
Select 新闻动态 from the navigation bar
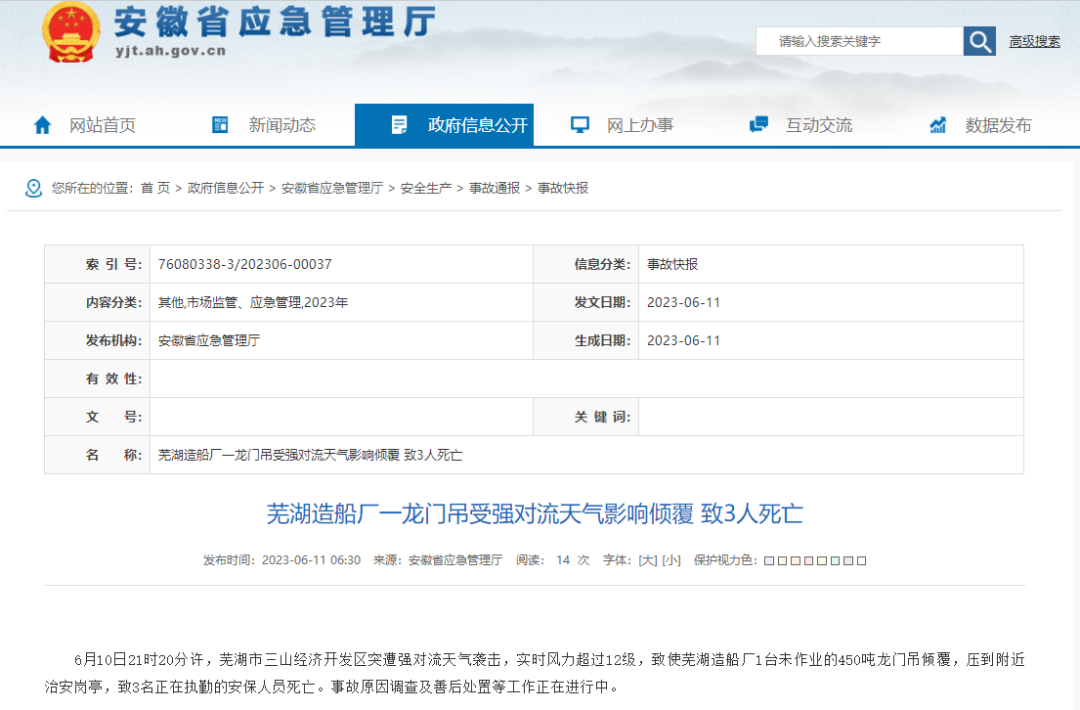[x=280, y=124]
